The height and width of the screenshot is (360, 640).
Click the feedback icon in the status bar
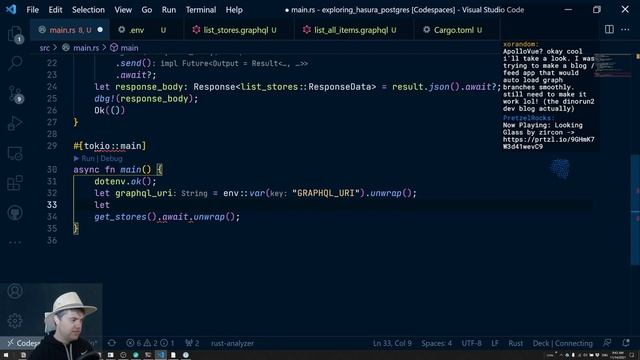607,343
